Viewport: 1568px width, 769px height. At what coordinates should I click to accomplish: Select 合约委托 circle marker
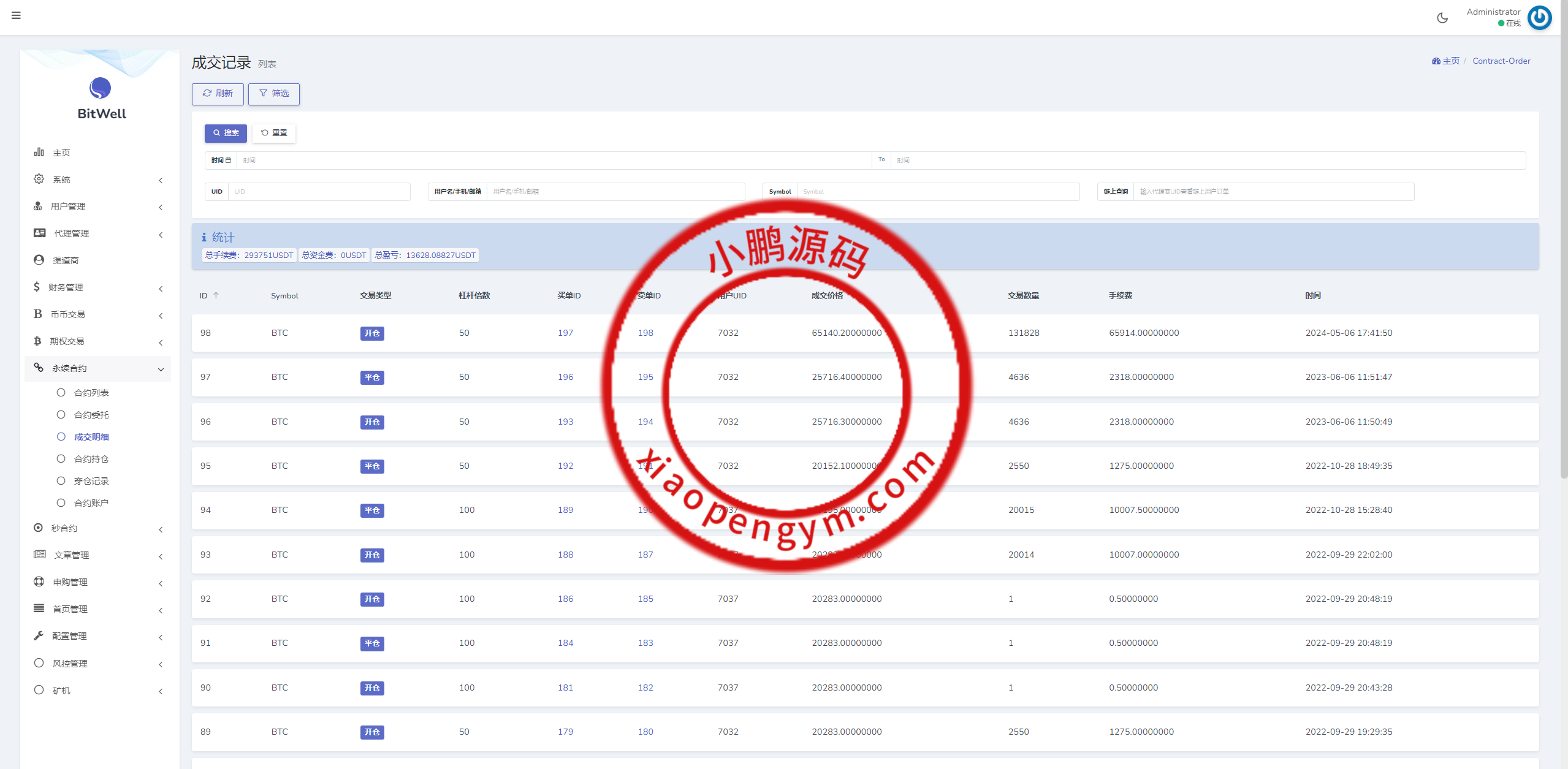pos(61,414)
